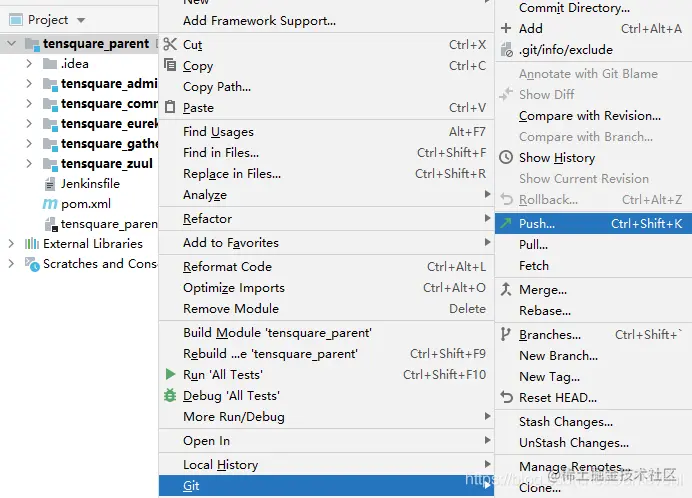Select Find Usages menu entry
The width and height of the screenshot is (692, 498).
coord(326,132)
